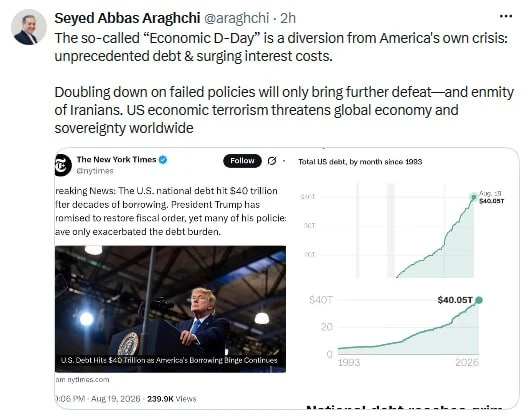Click the Aug 19, 2026 post date
Viewport: 532px width, 419px height.
(115, 399)
